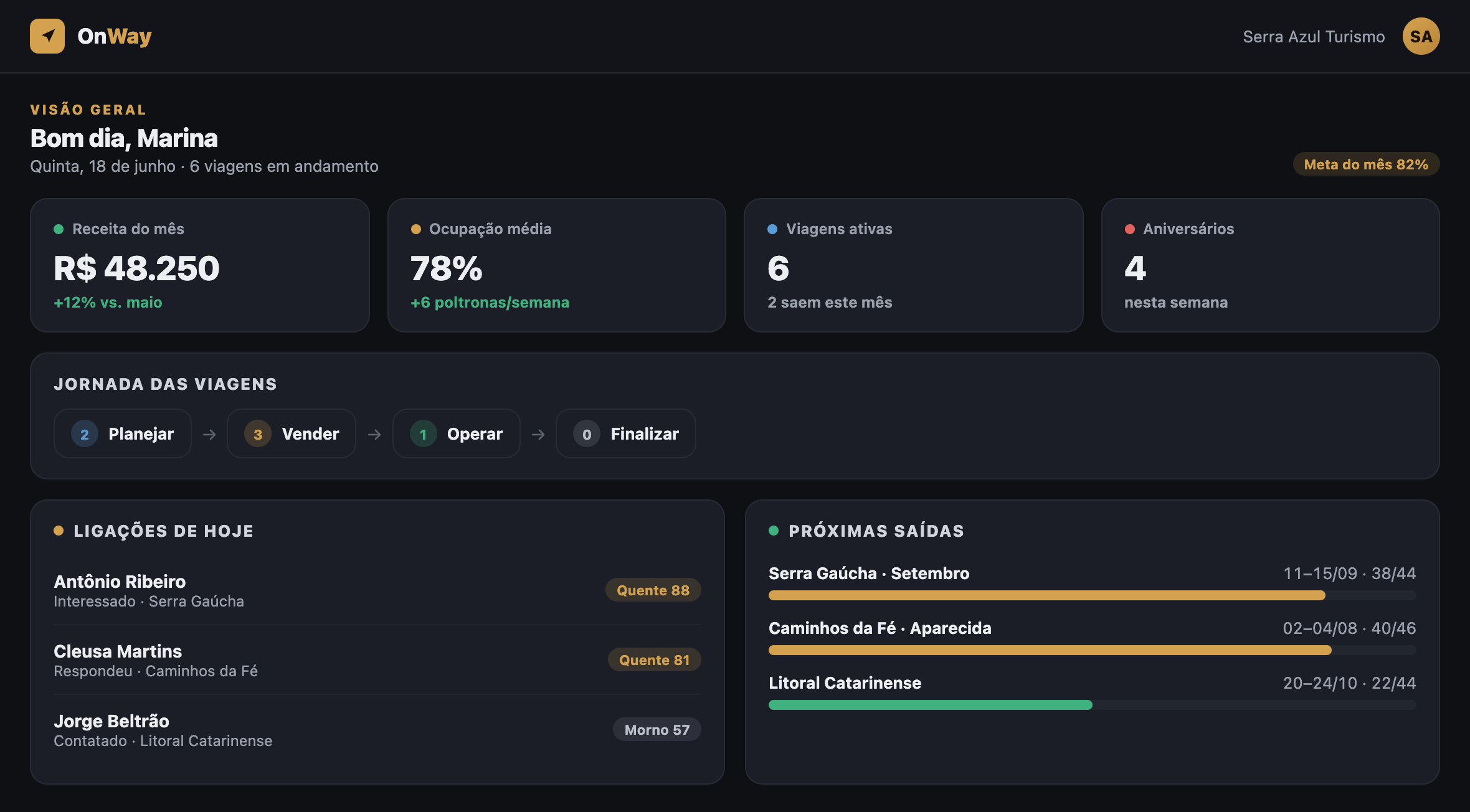Click the Morno 57 score badge
This screenshot has width=1470, height=812.
(x=657, y=730)
